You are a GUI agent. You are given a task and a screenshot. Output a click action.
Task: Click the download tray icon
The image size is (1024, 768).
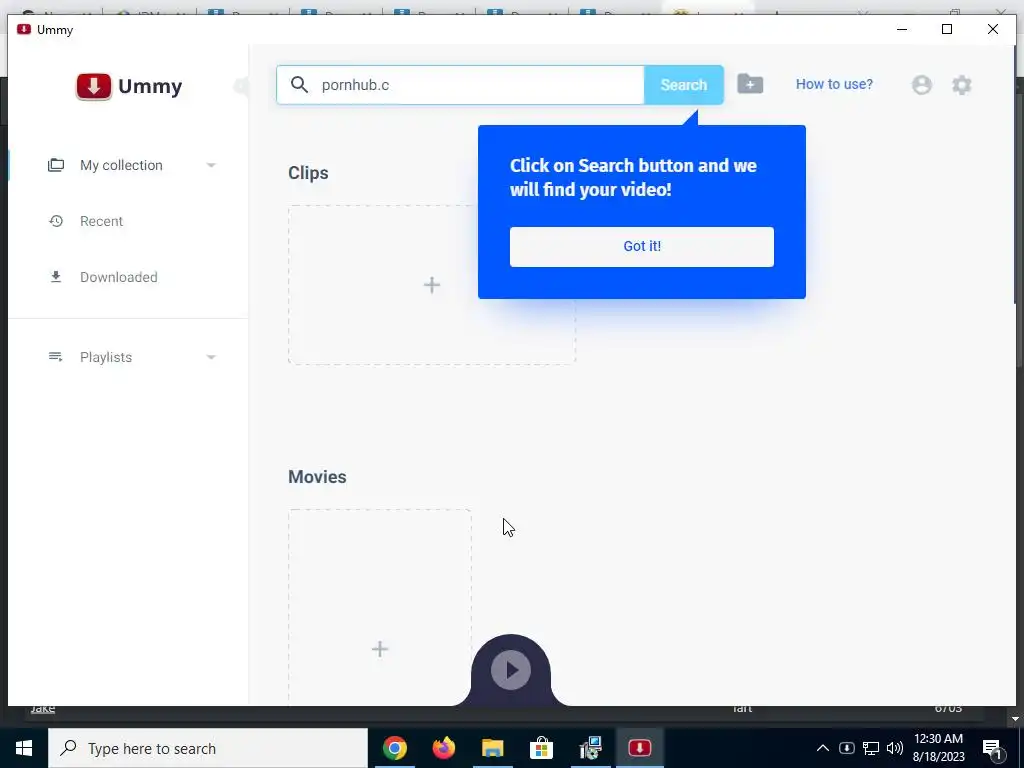pos(846,748)
